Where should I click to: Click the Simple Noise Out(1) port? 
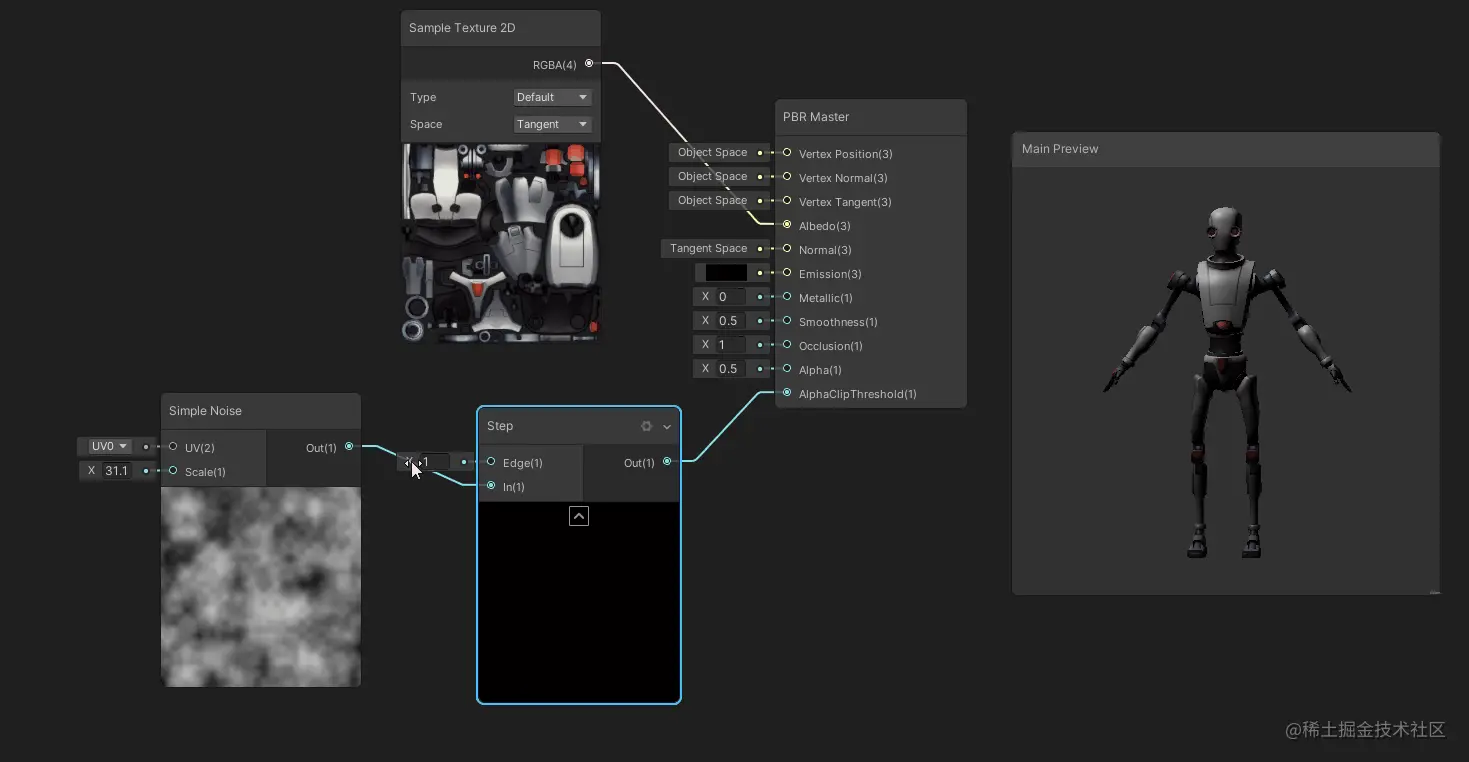[x=349, y=447]
